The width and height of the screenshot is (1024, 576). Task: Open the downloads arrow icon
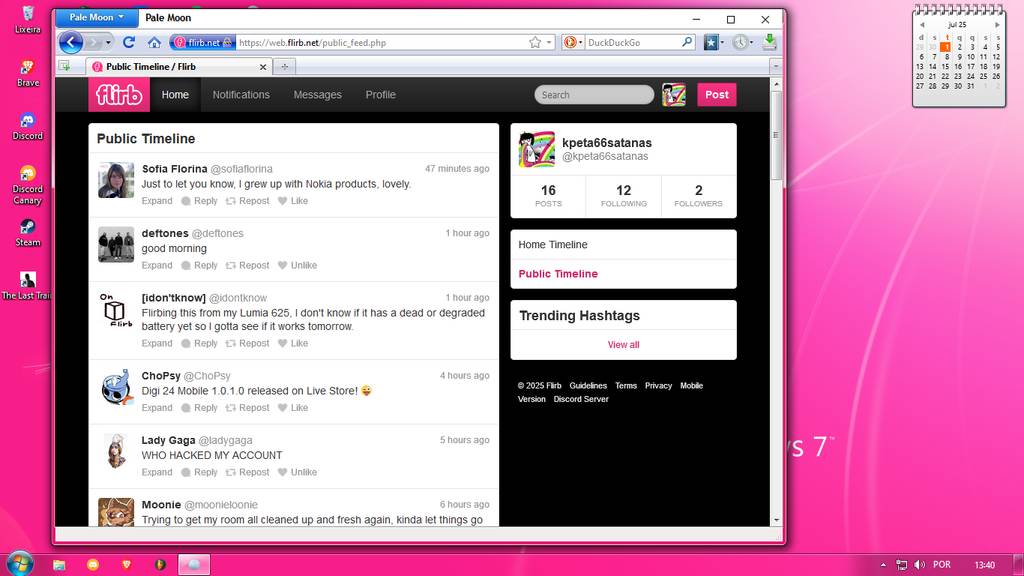(769, 42)
